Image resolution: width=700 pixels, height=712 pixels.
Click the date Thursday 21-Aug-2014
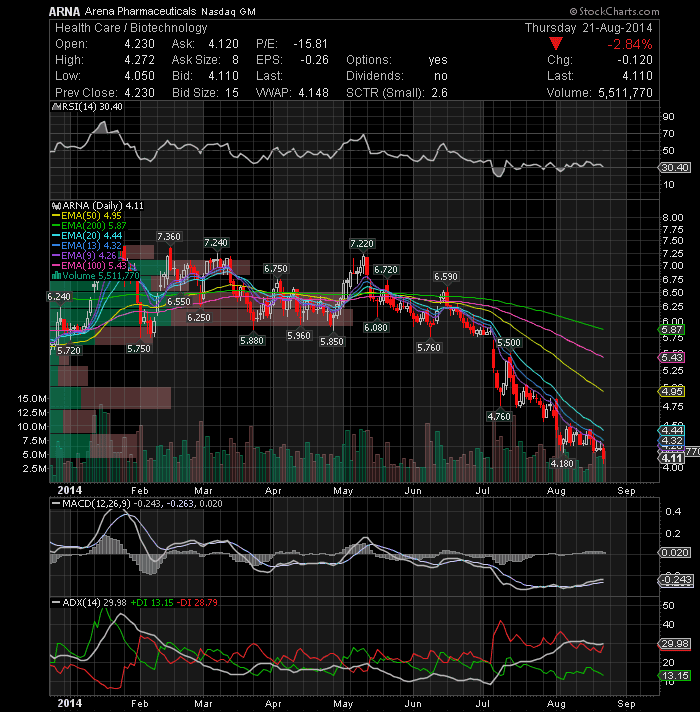pyautogui.click(x=589, y=28)
